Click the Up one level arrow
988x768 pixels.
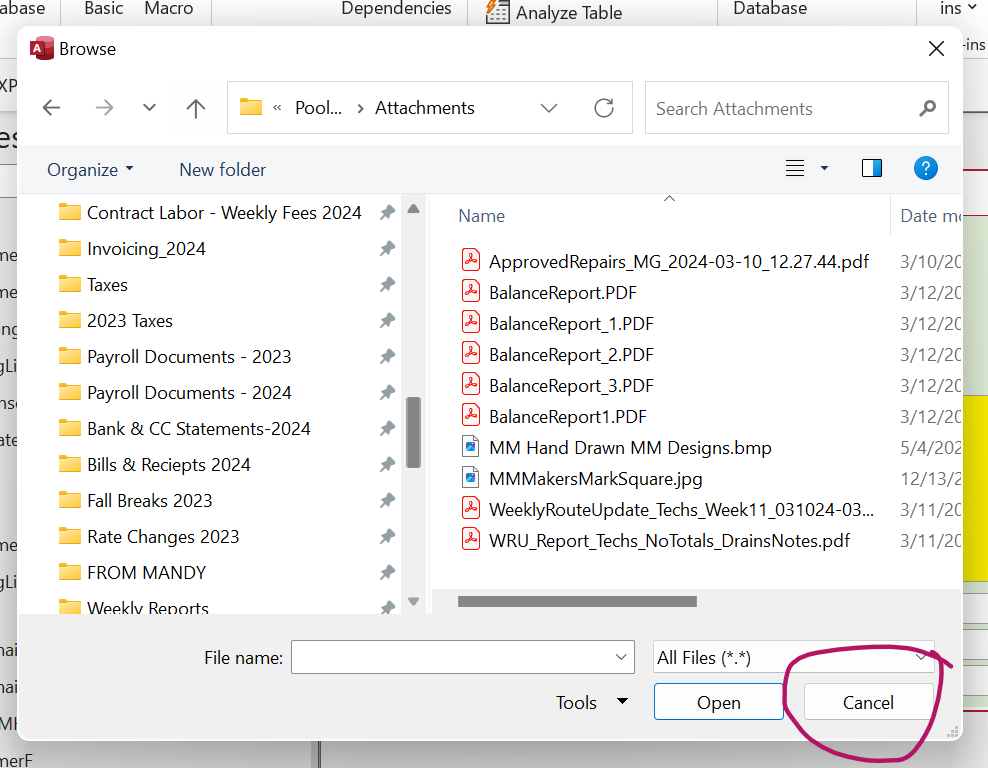196,108
